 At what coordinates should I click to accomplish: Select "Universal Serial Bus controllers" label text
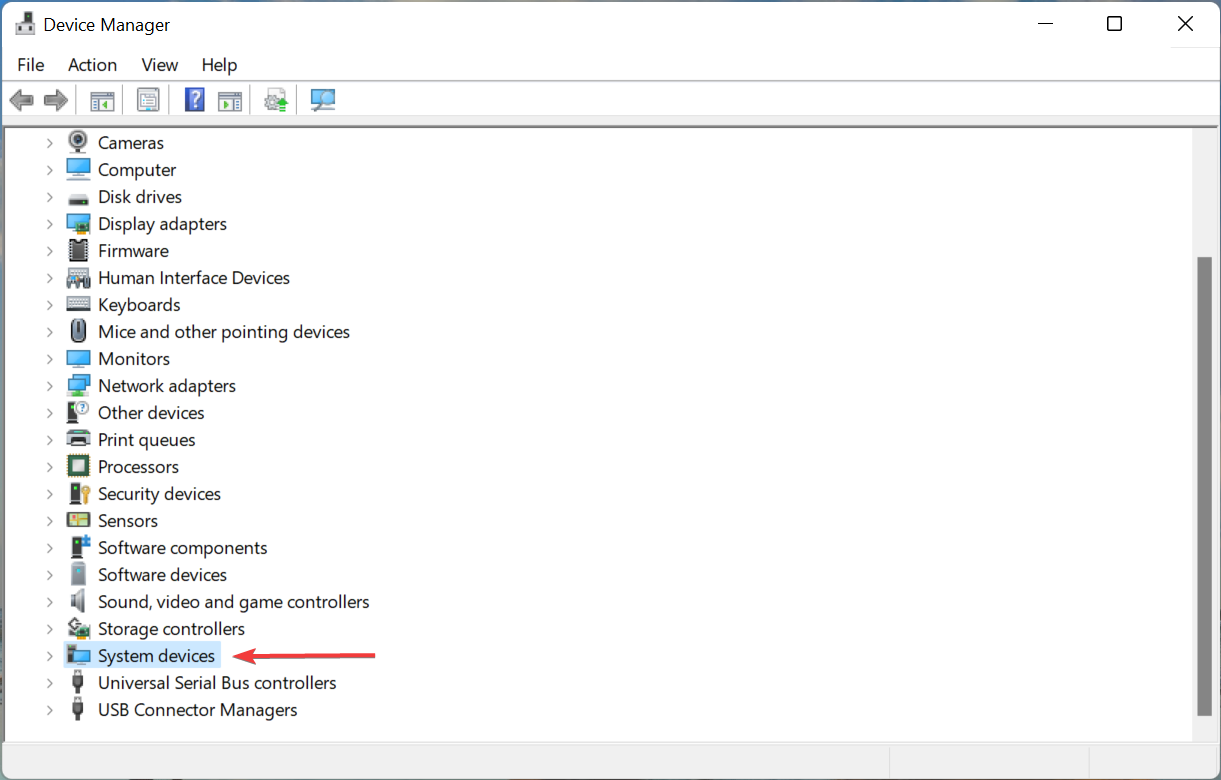(x=217, y=683)
